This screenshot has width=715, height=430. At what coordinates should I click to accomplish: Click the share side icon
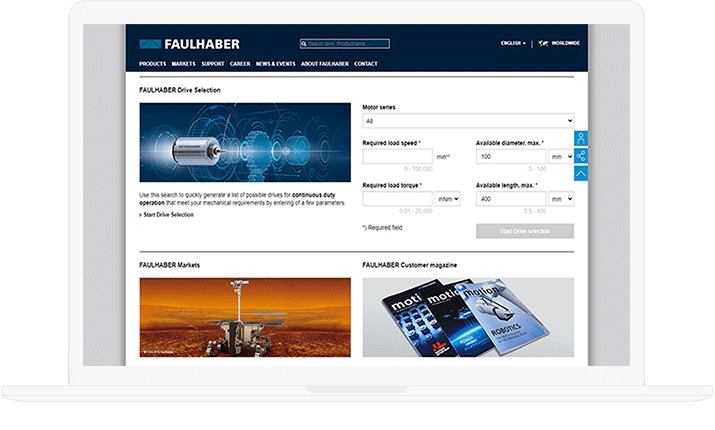(580, 156)
